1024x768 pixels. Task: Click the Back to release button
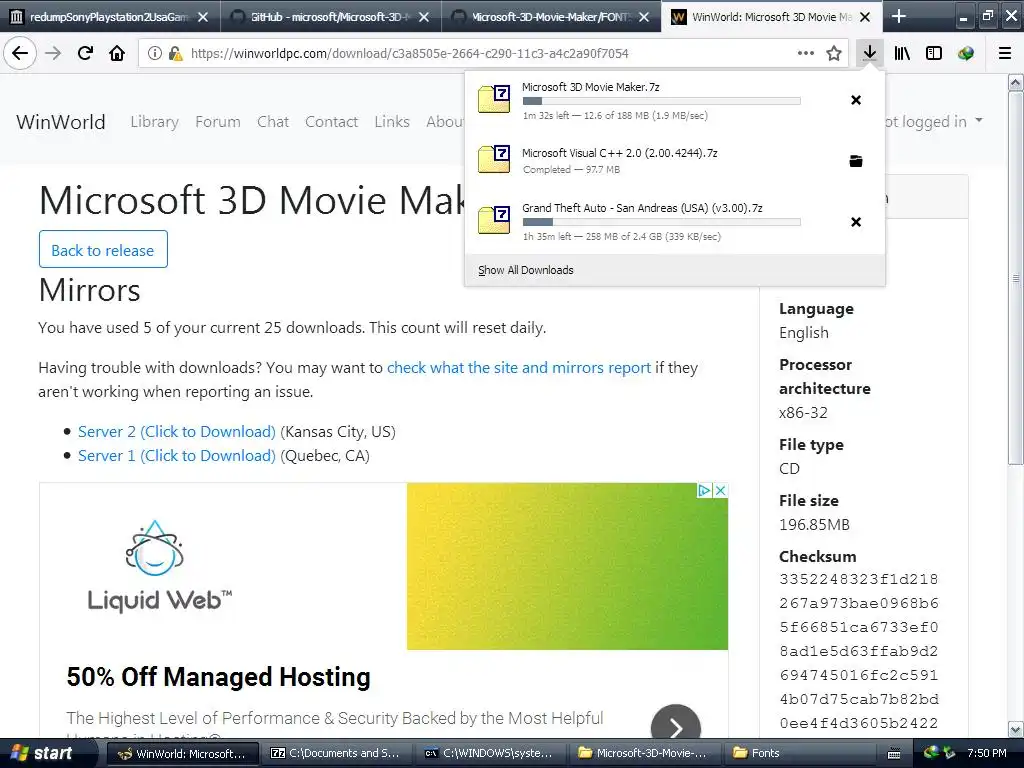(103, 249)
